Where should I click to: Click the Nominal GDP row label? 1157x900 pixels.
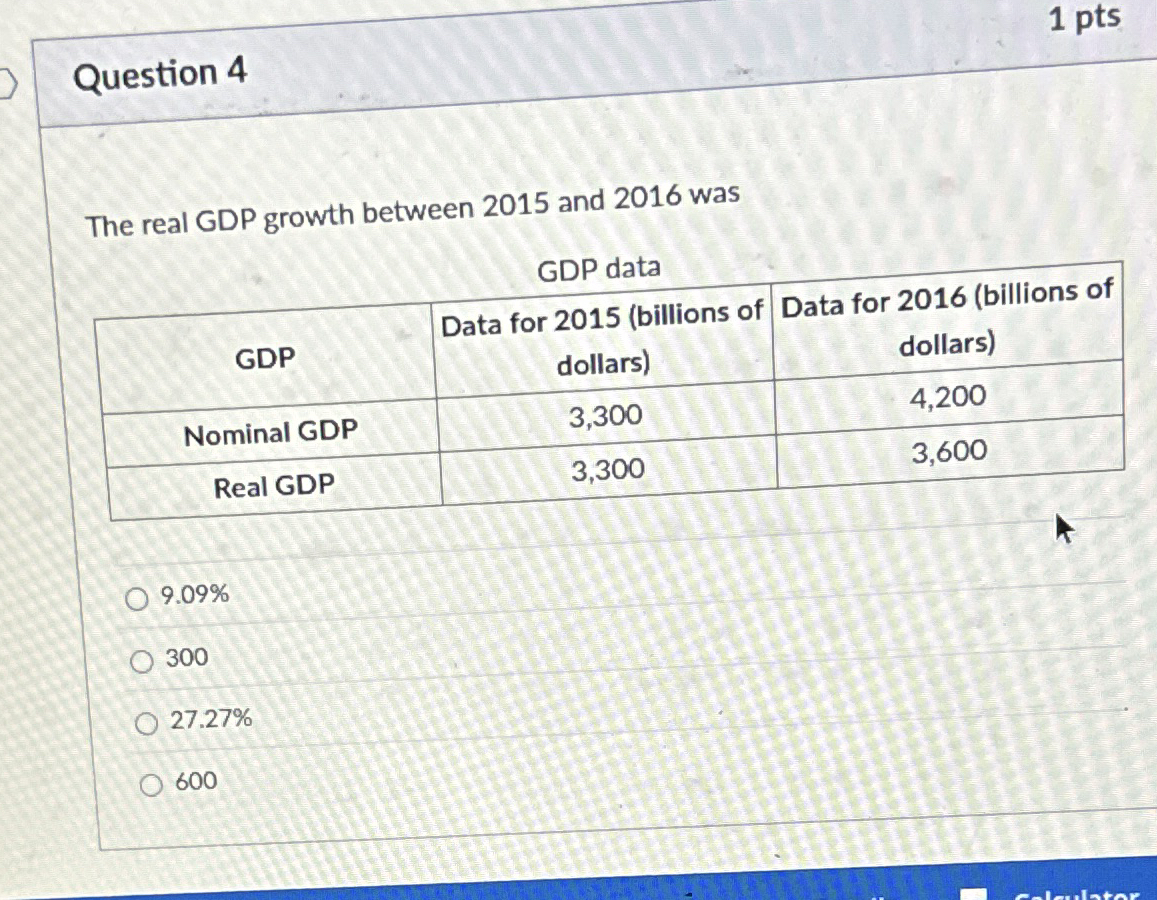(267, 432)
